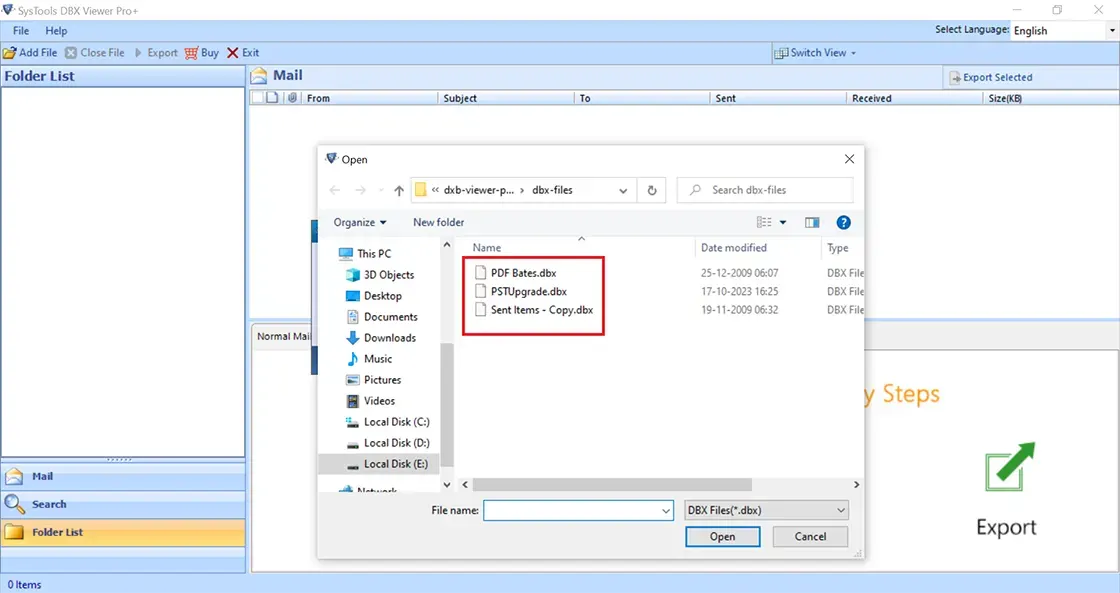1120x593 pixels.
Task: Click the Export Selected button
Action: tap(990, 77)
